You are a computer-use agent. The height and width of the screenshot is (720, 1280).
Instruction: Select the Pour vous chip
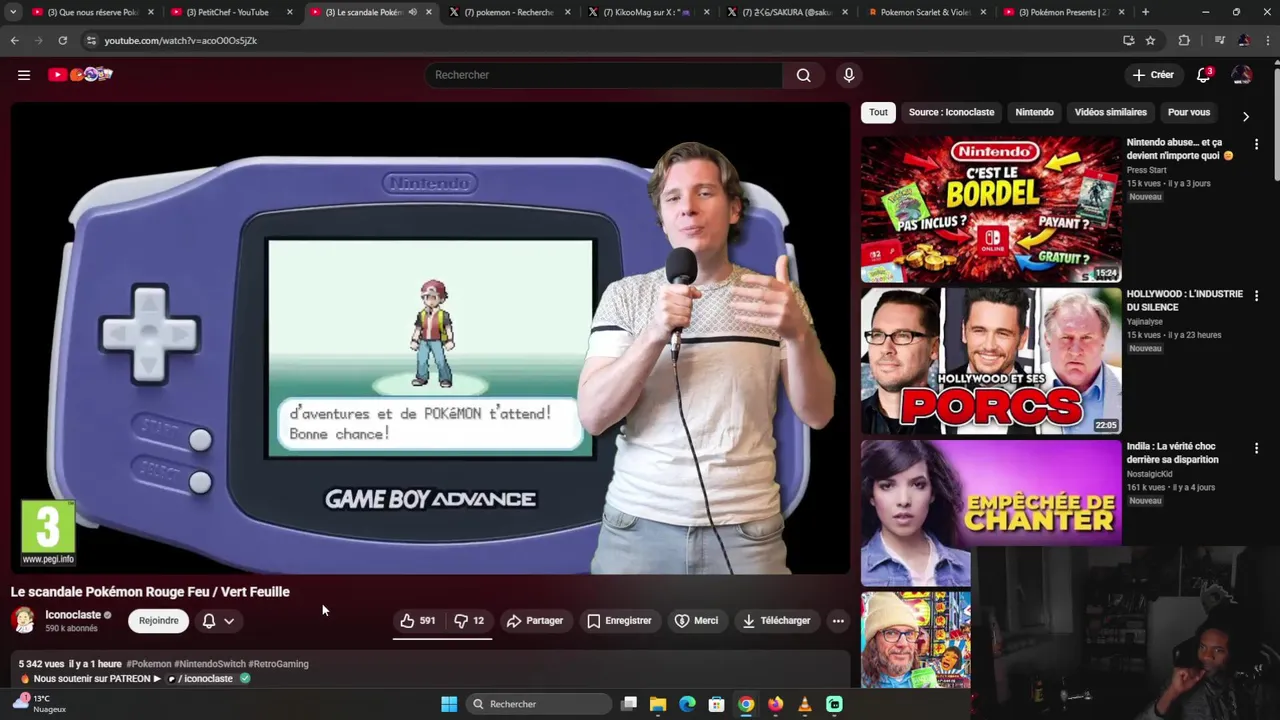(1189, 112)
